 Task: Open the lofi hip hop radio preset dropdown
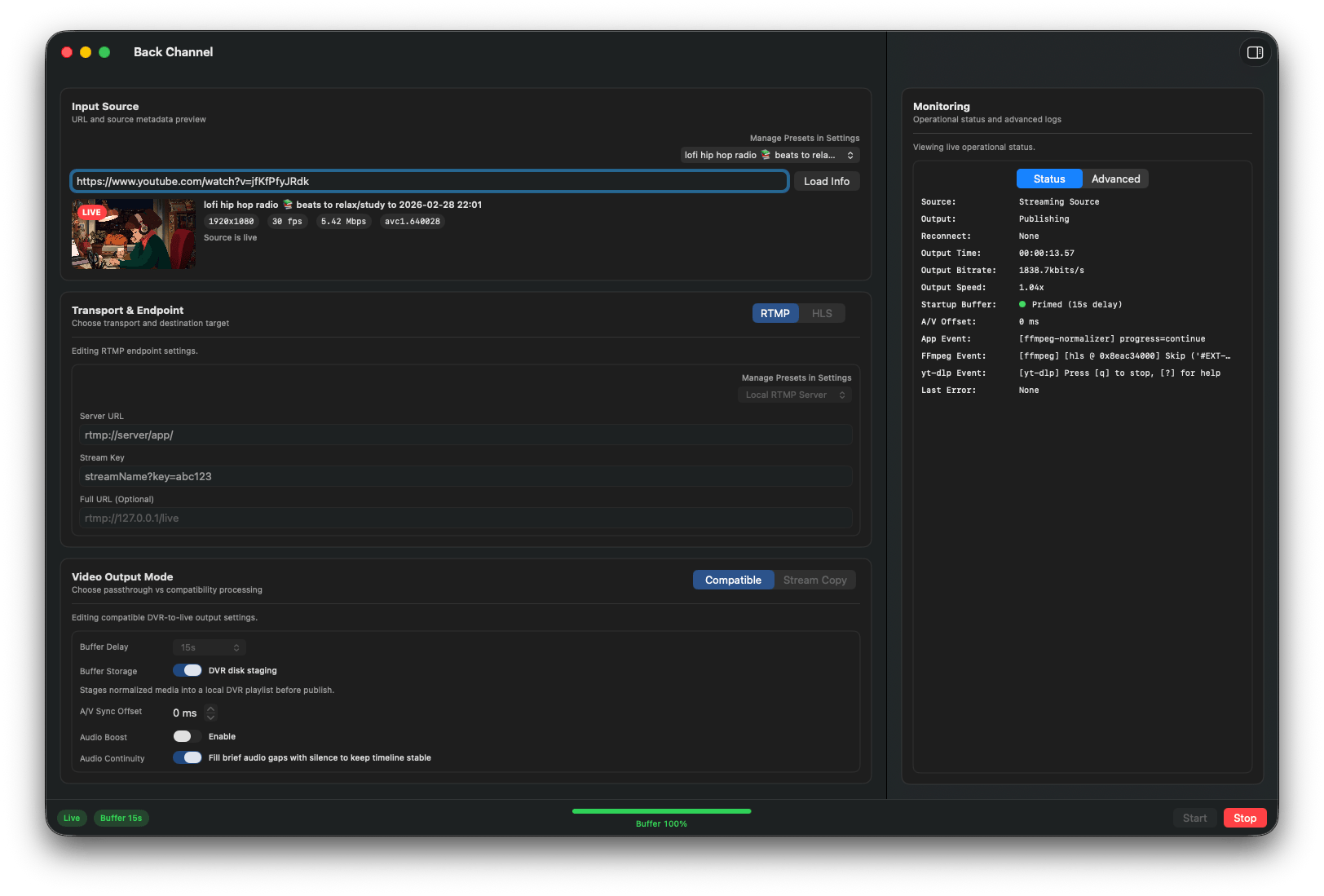[x=769, y=154]
